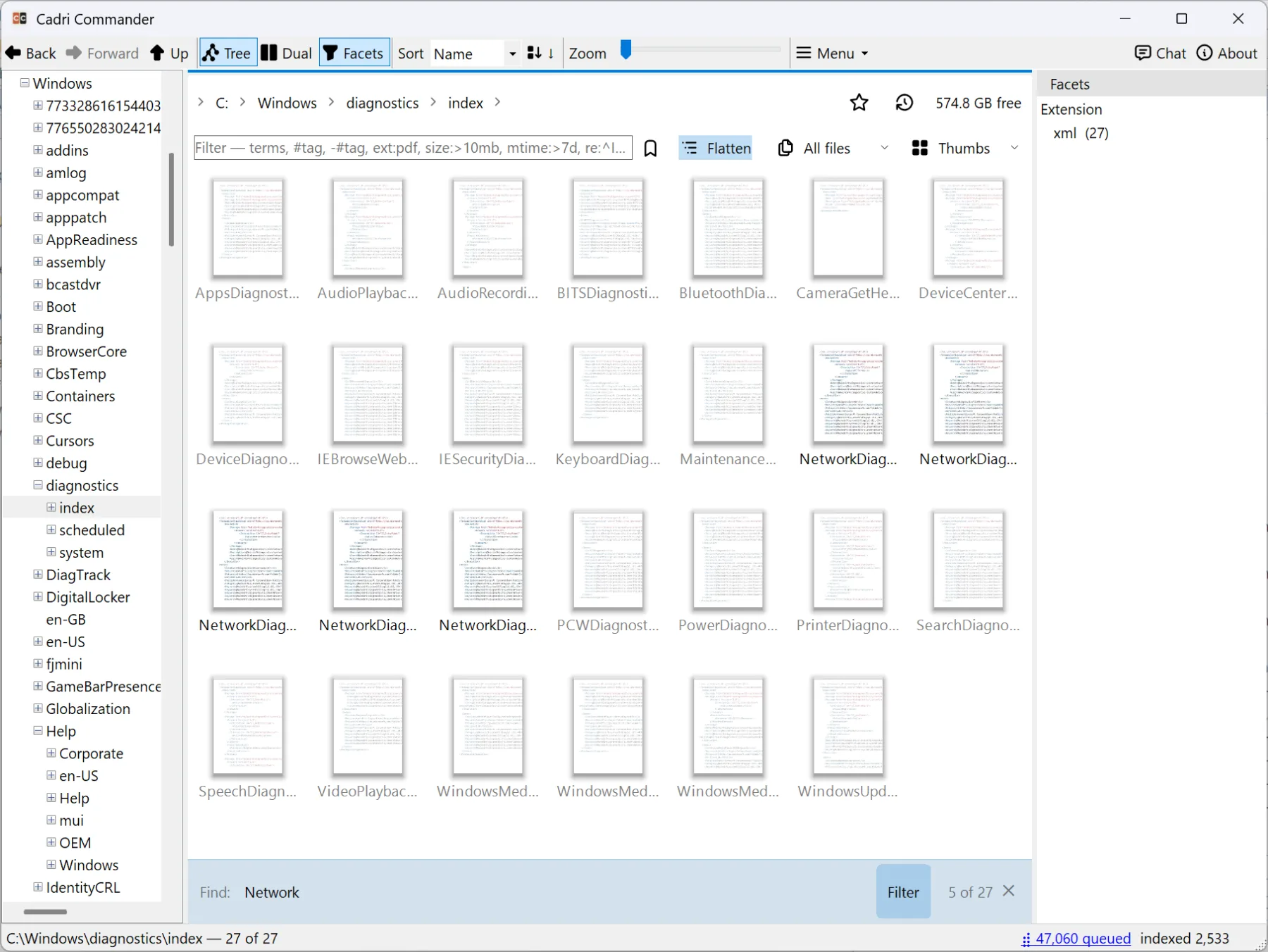1268x952 pixels.
Task: Save filter with bookmark icon
Action: (x=651, y=149)
